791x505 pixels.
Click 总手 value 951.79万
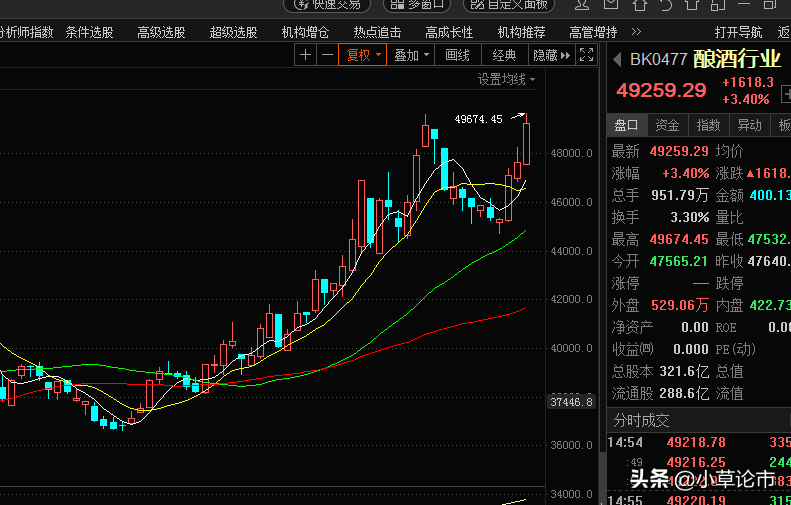click(680, 195)
